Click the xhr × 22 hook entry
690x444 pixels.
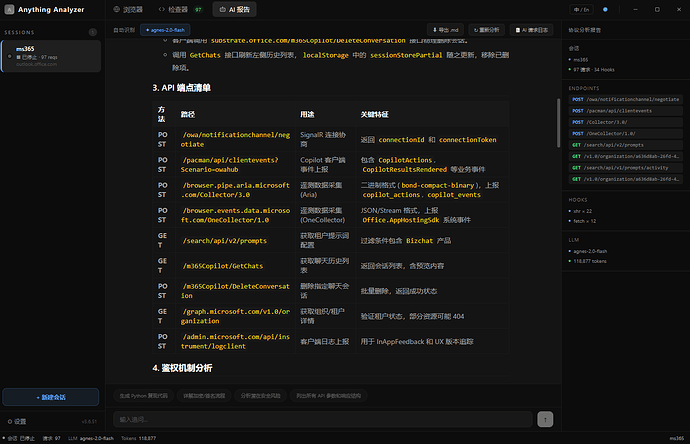(582, 211)
